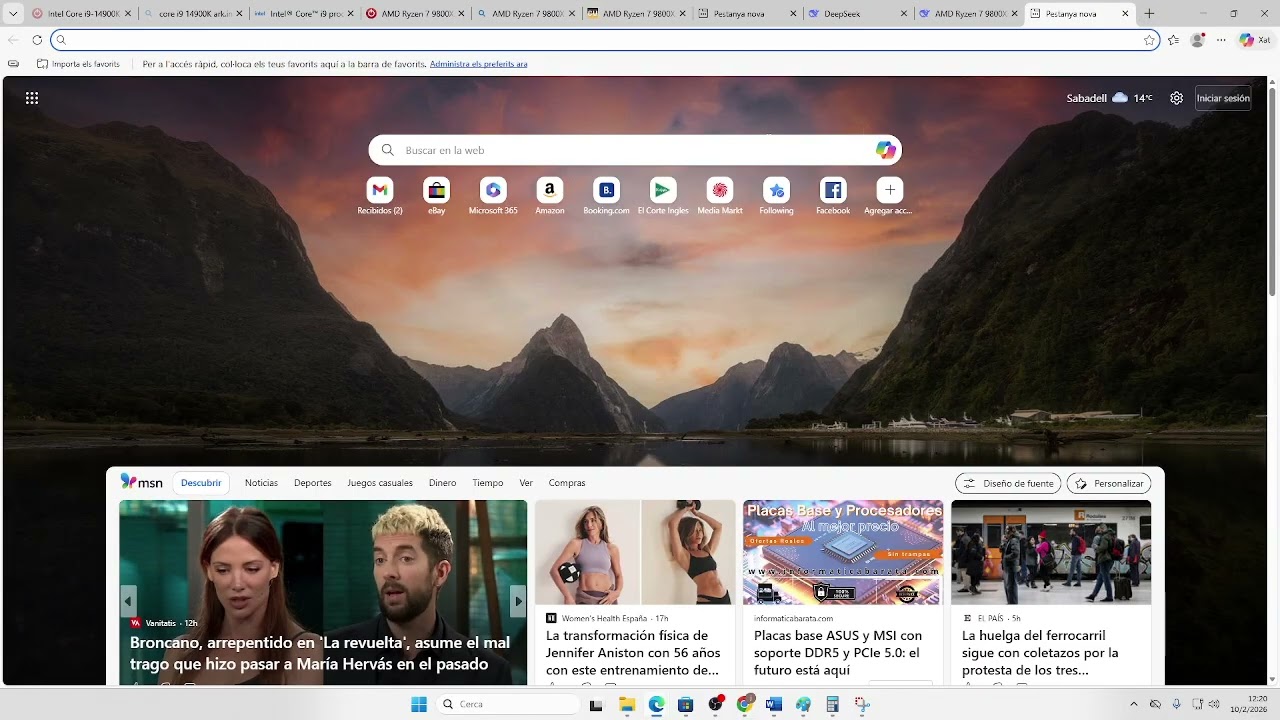Viewport: 1280px width, 720px height.
Task: Open the tab actions menu chevron
Action: click(x=13, y=14)
